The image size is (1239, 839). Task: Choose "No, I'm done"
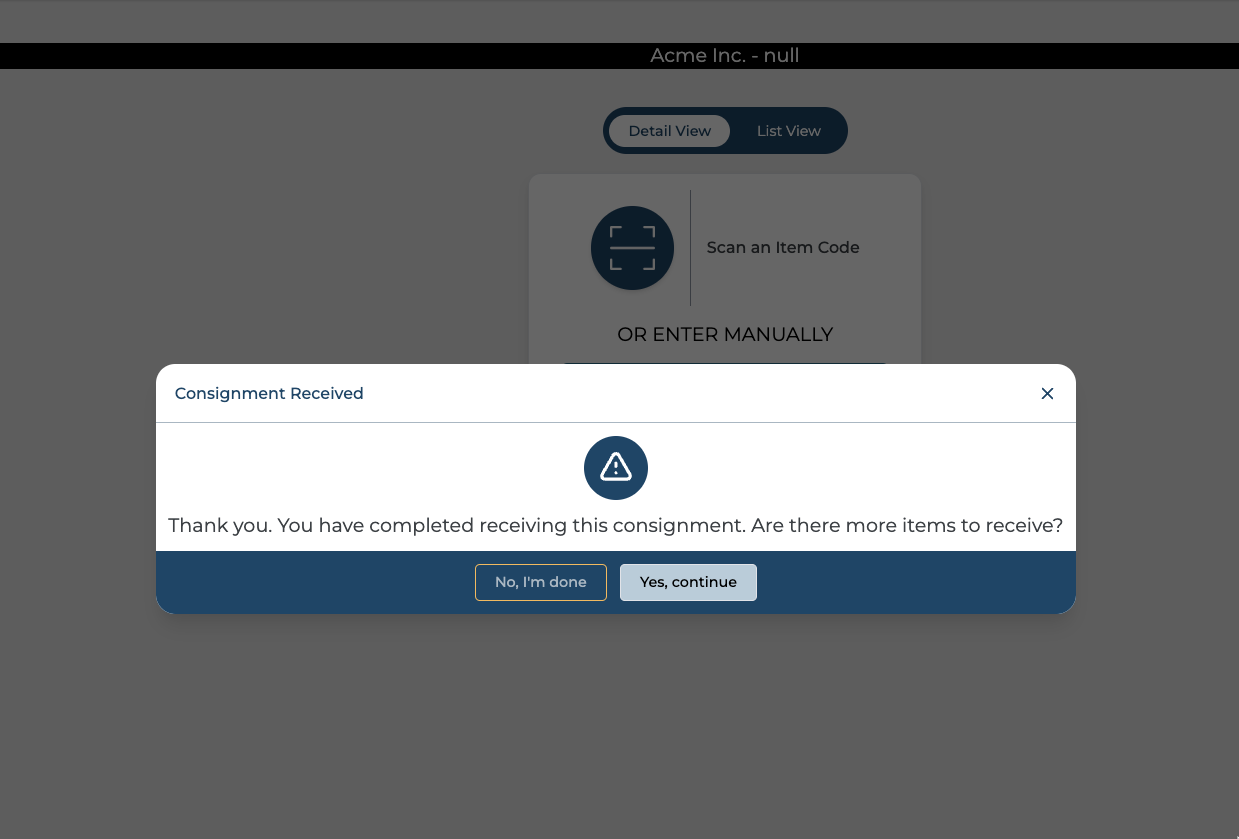pyautogui.click(x=540, y=582)
